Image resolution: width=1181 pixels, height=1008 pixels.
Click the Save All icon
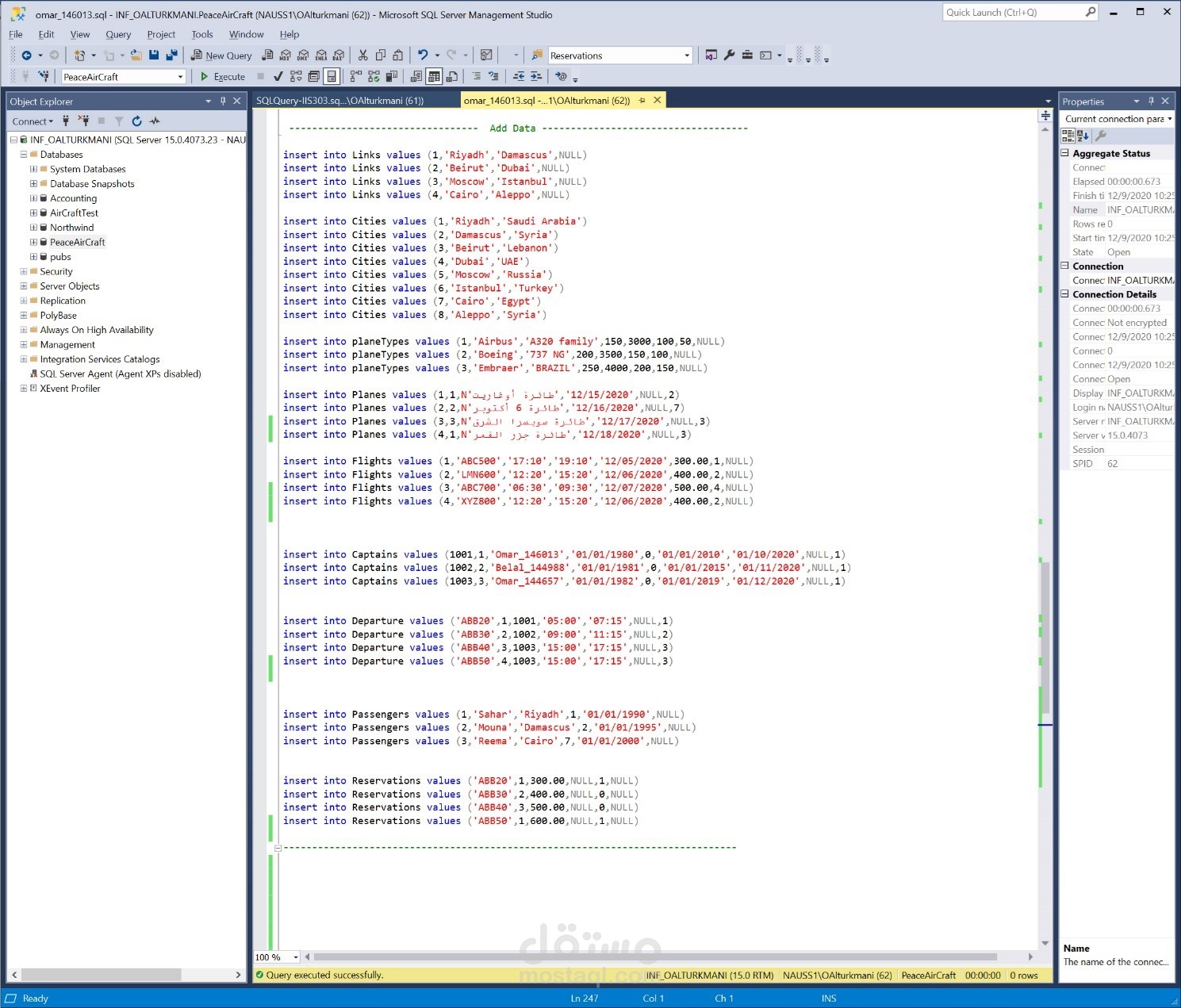click(171, 56)
